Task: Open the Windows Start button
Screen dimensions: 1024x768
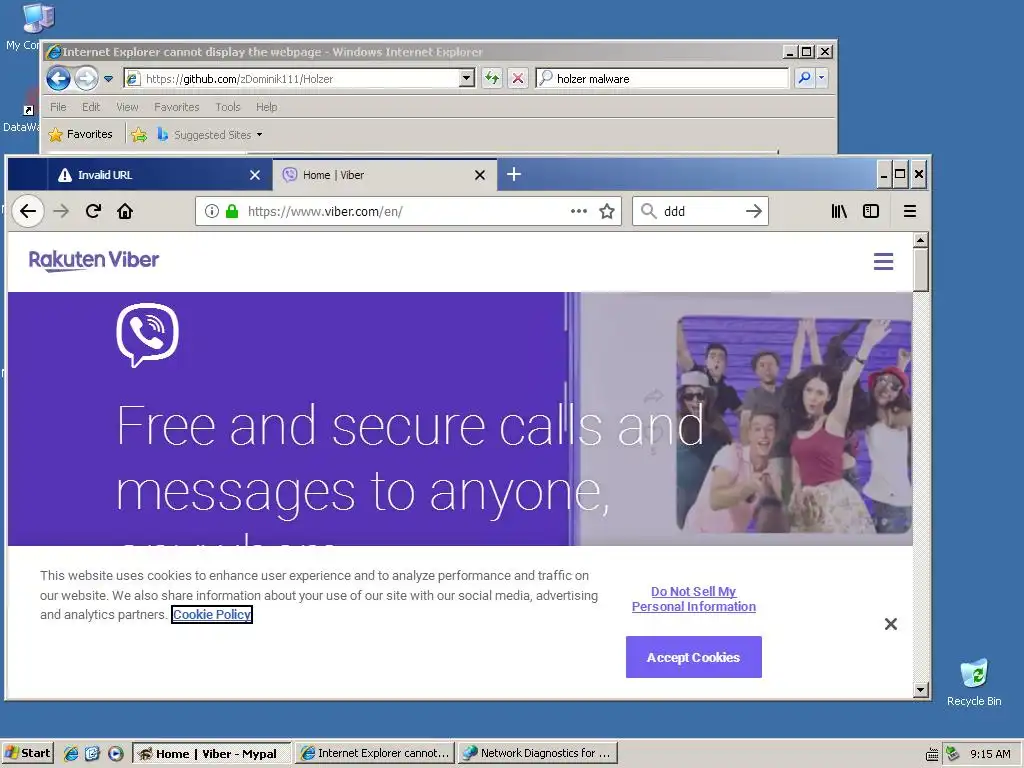Action: pos(27,753)
